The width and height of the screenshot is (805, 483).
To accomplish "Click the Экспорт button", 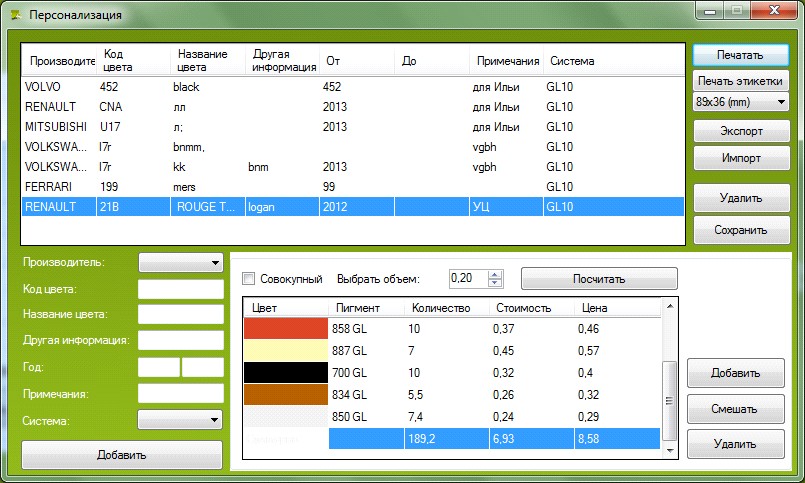I will (x=741, y=131).
